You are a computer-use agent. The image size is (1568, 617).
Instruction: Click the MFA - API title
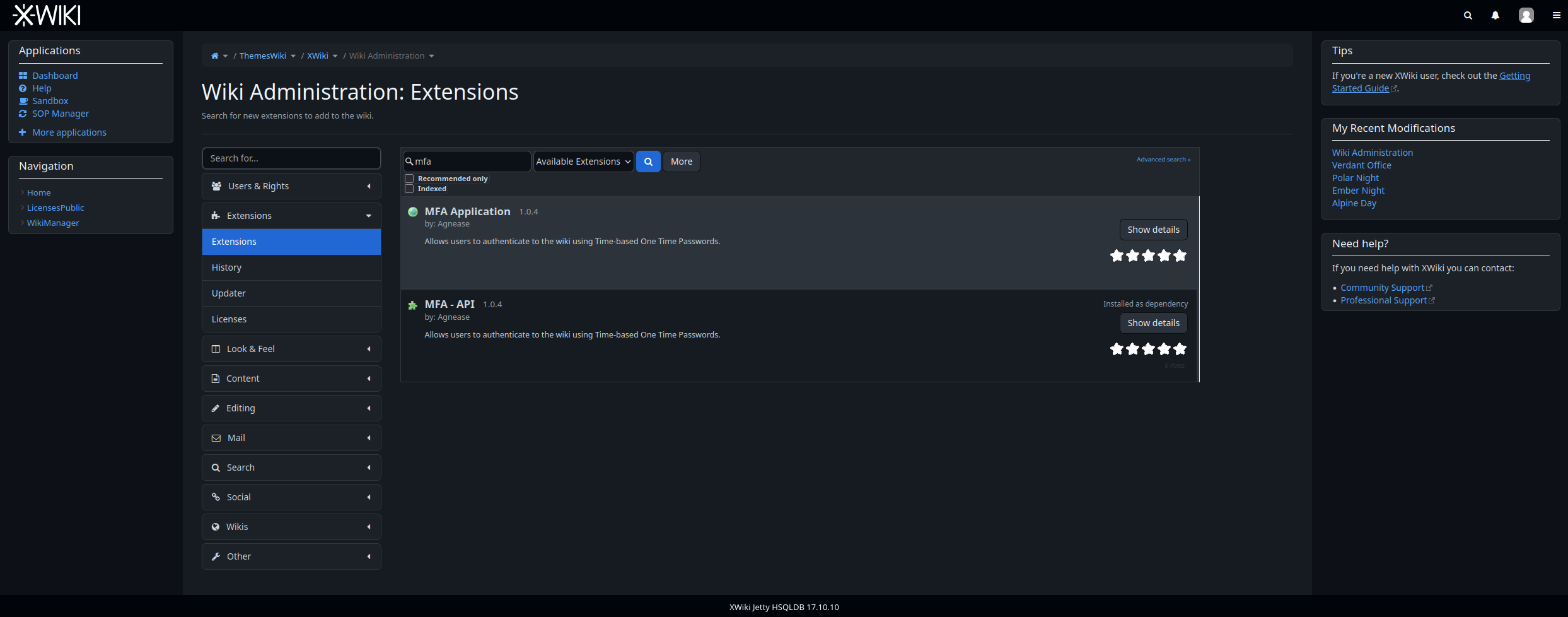coord(450,304)
